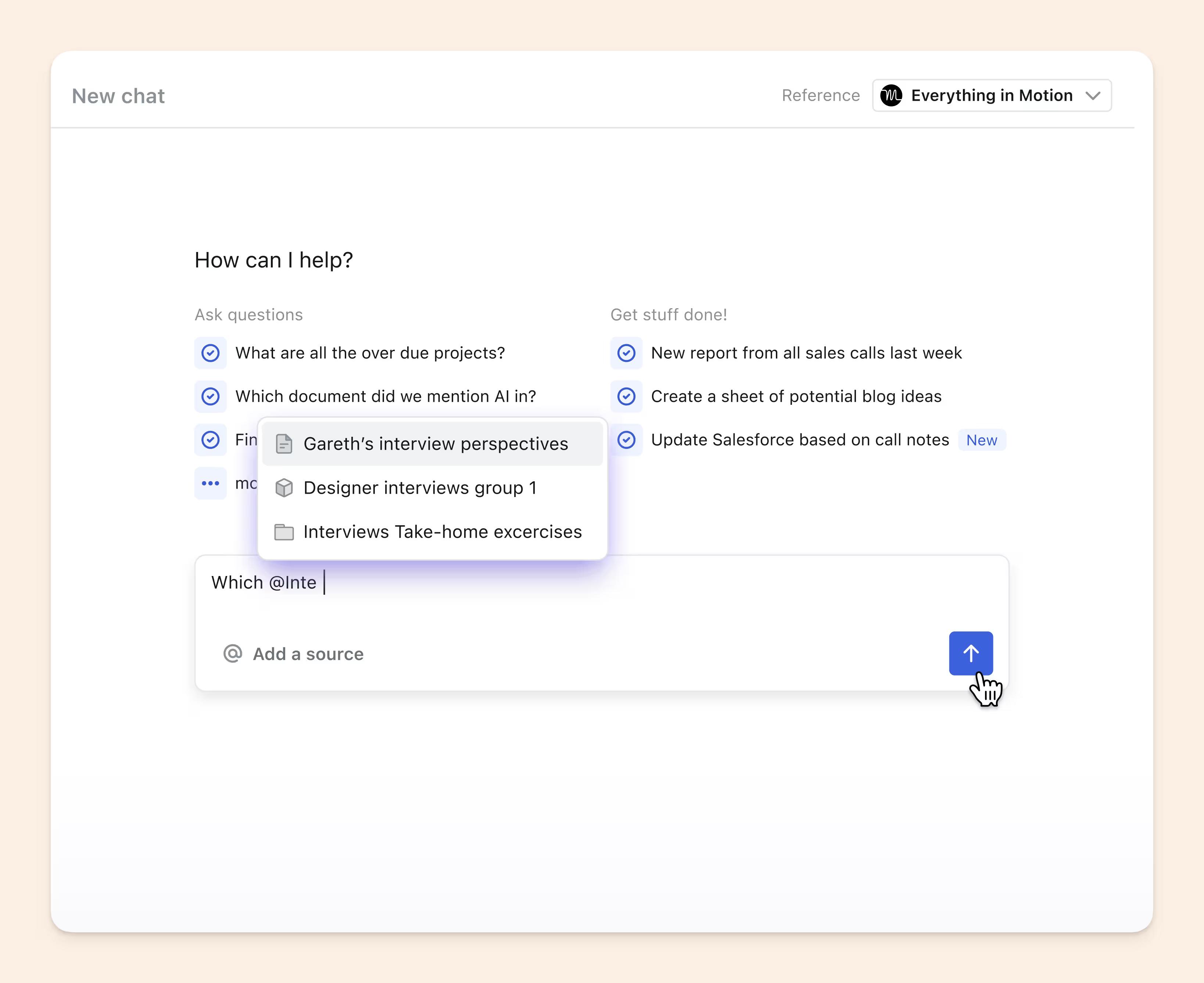
Task: Ask What are all the over due projects?
Action: [370, 353]
